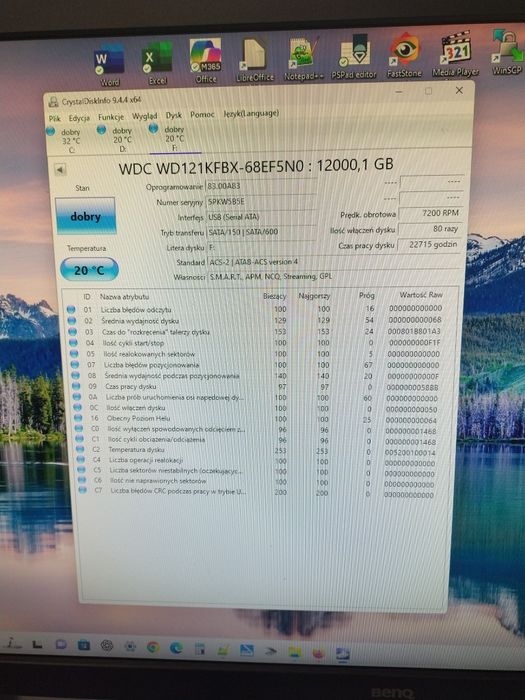This screenshot has width=525, height=700.
Task: Click the 'Bieżący' column header
Action: [x=275, y=296]
